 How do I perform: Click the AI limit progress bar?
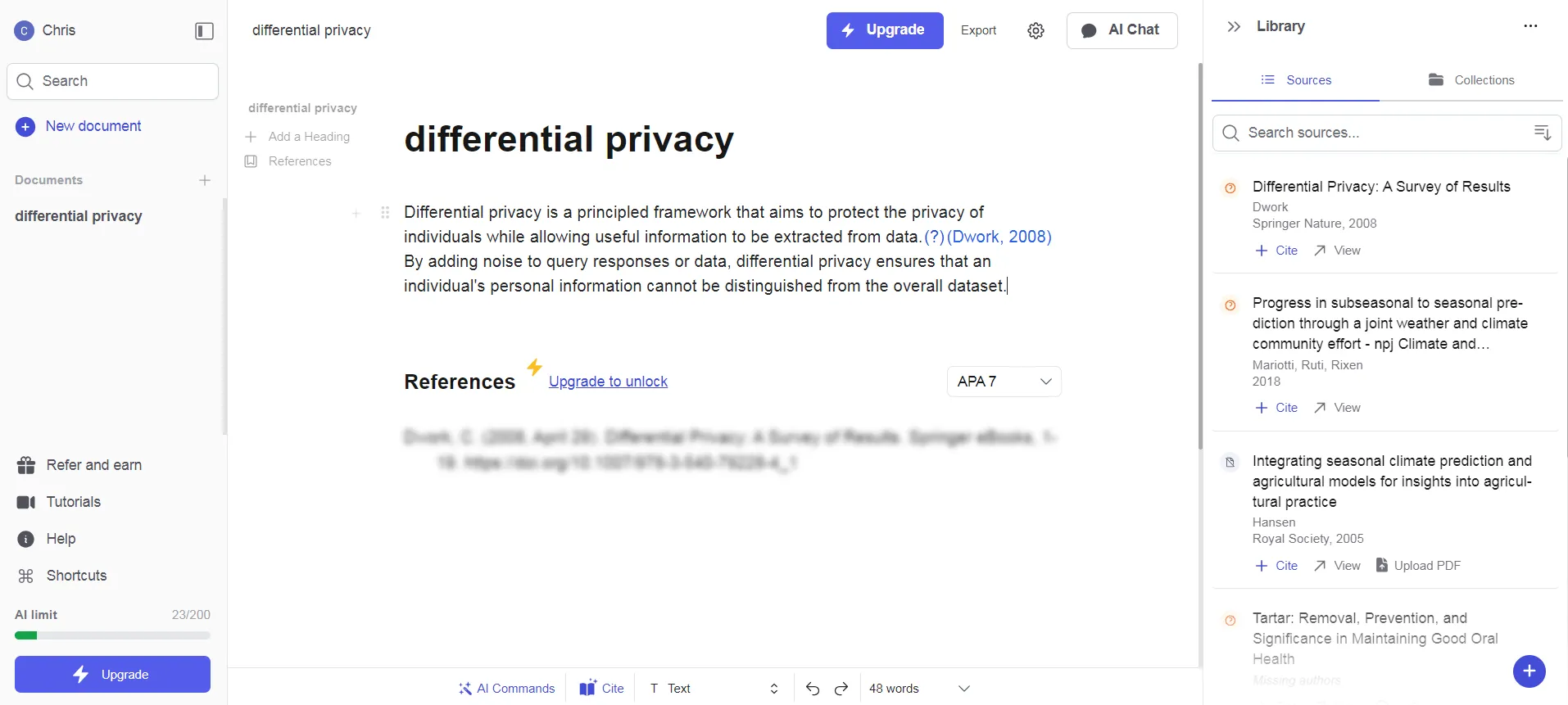click(112, 635)
